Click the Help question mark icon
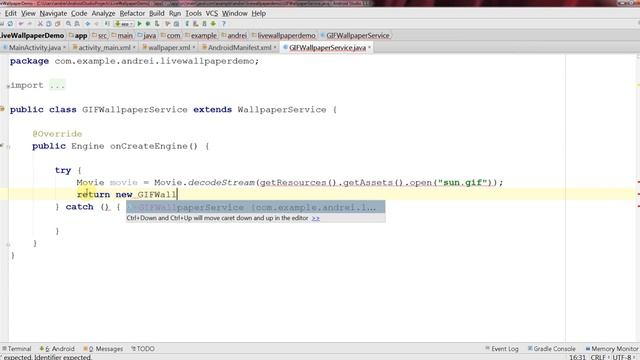Image resolution: width=640 pixels, height=360 pixels. pyautogui.click(x=224, y=24)
